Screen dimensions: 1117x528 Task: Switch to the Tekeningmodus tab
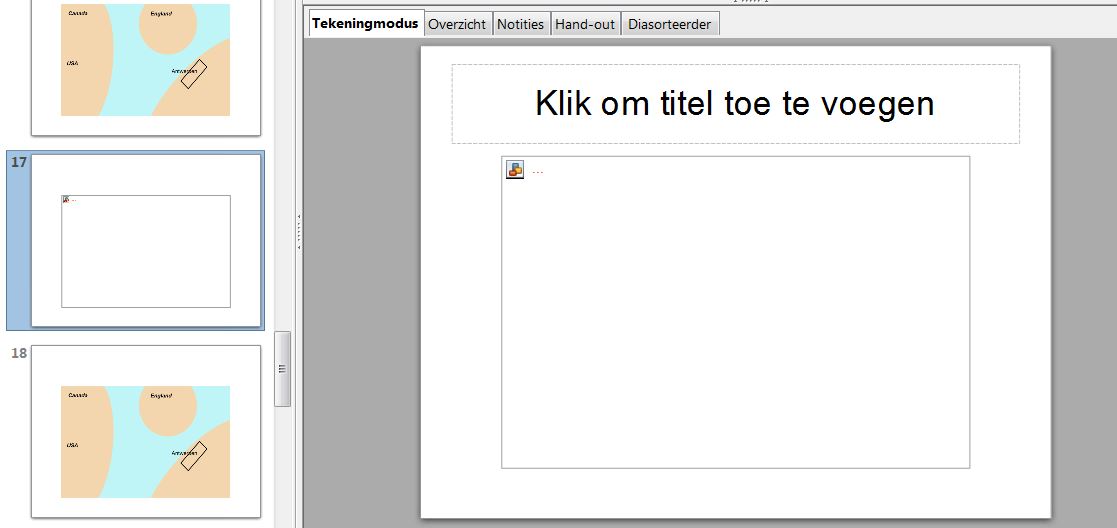366,23
